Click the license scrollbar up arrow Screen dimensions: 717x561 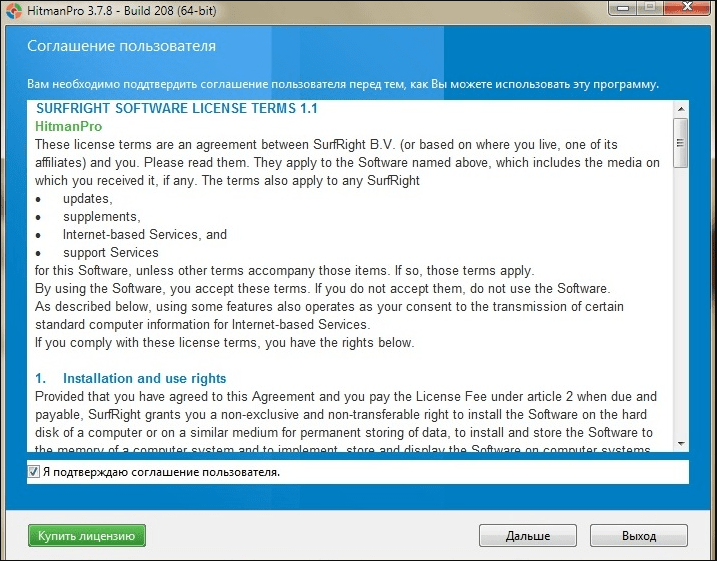click(x=680, y=105)
